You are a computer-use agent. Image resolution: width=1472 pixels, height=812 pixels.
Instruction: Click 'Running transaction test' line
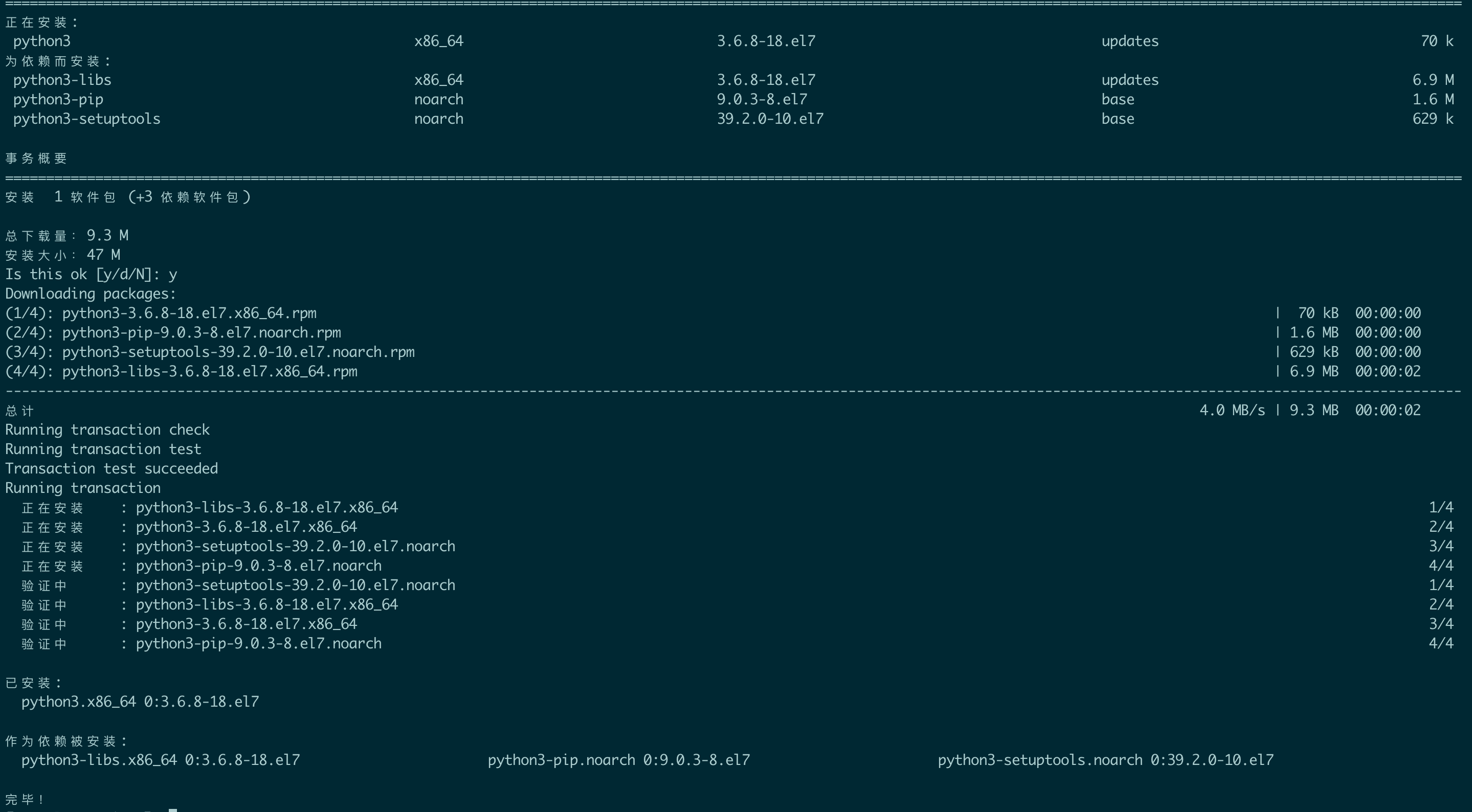(103, 449)
